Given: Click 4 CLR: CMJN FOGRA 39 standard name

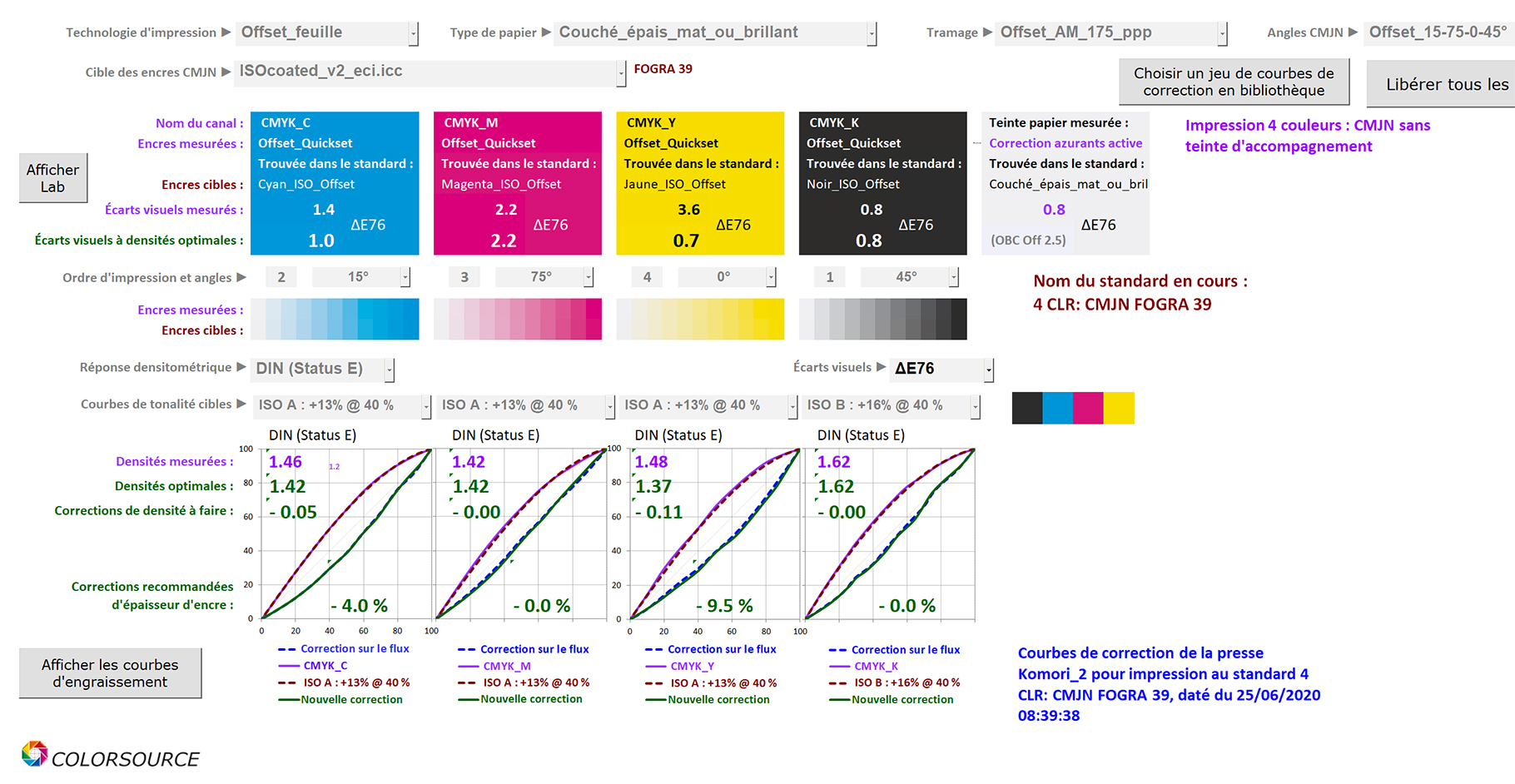Looking at the screenshot, I should 1122,305.
